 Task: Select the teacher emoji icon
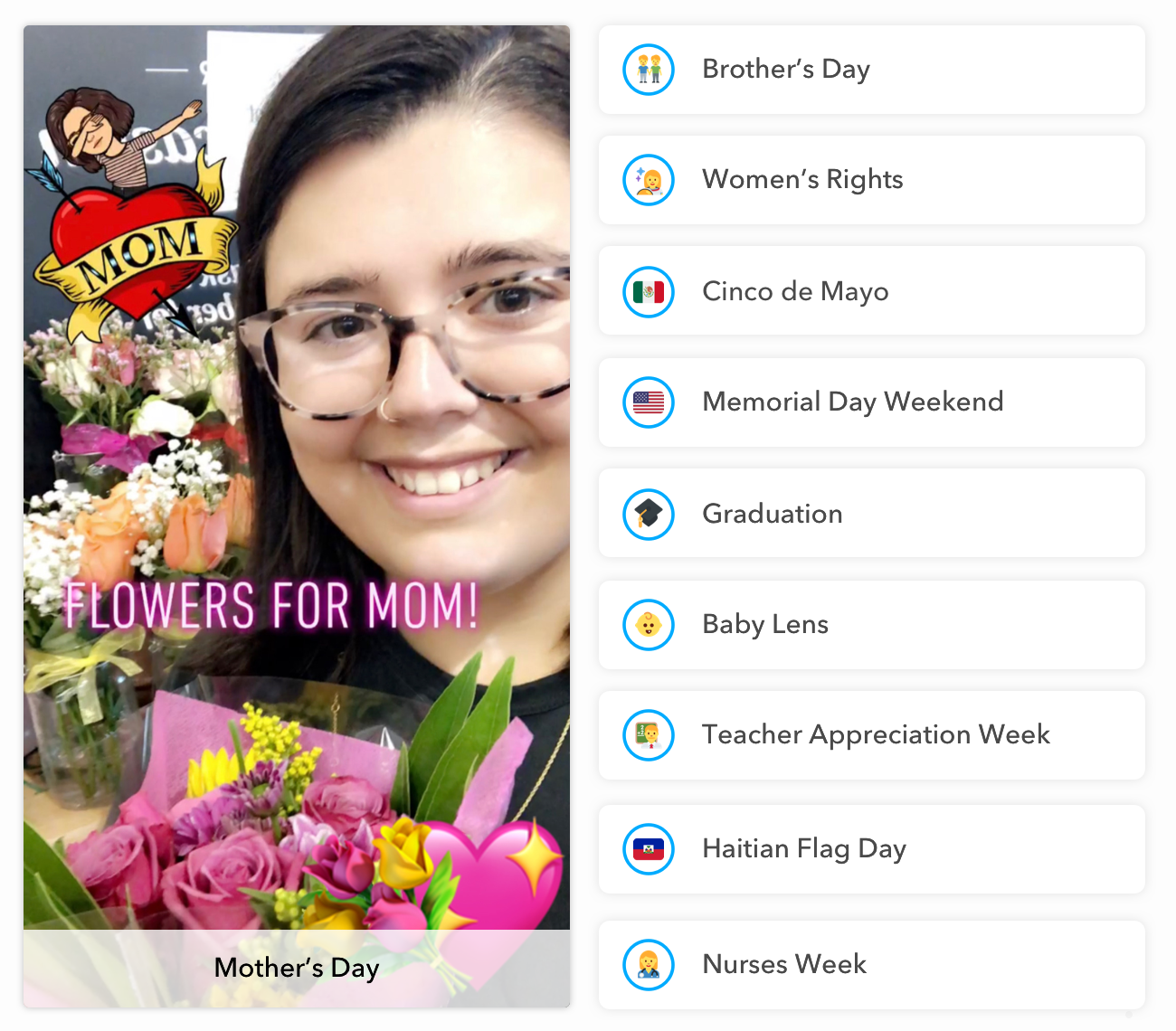649,735
